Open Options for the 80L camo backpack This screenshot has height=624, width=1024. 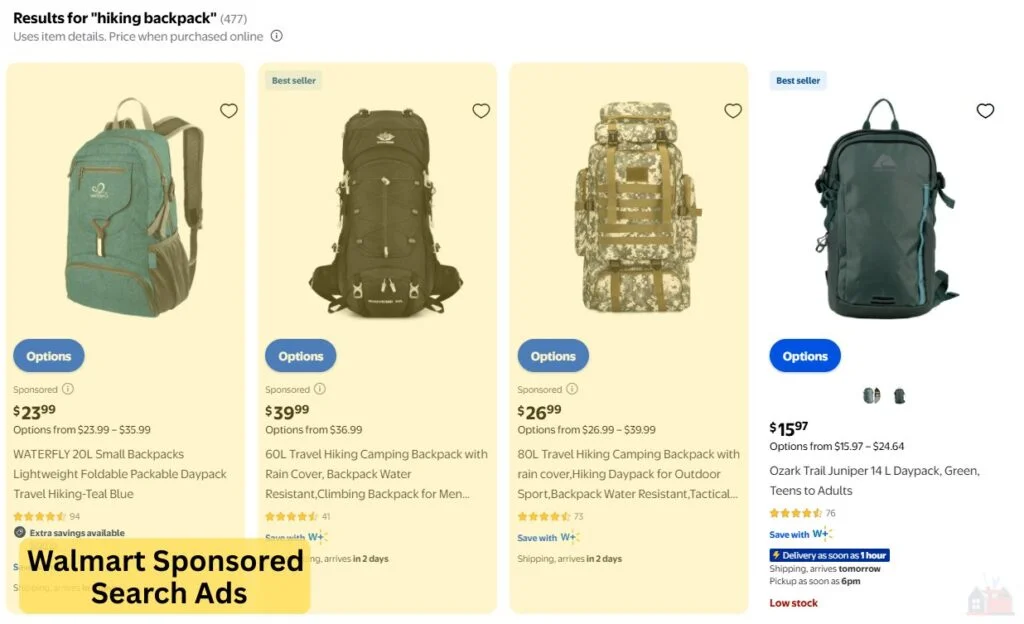(x=553, y=355)
